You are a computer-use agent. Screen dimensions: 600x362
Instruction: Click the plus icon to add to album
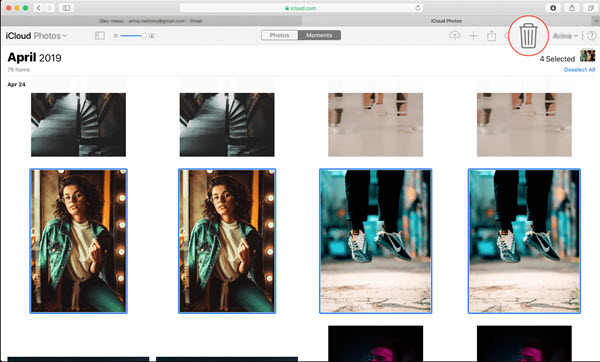473,36
